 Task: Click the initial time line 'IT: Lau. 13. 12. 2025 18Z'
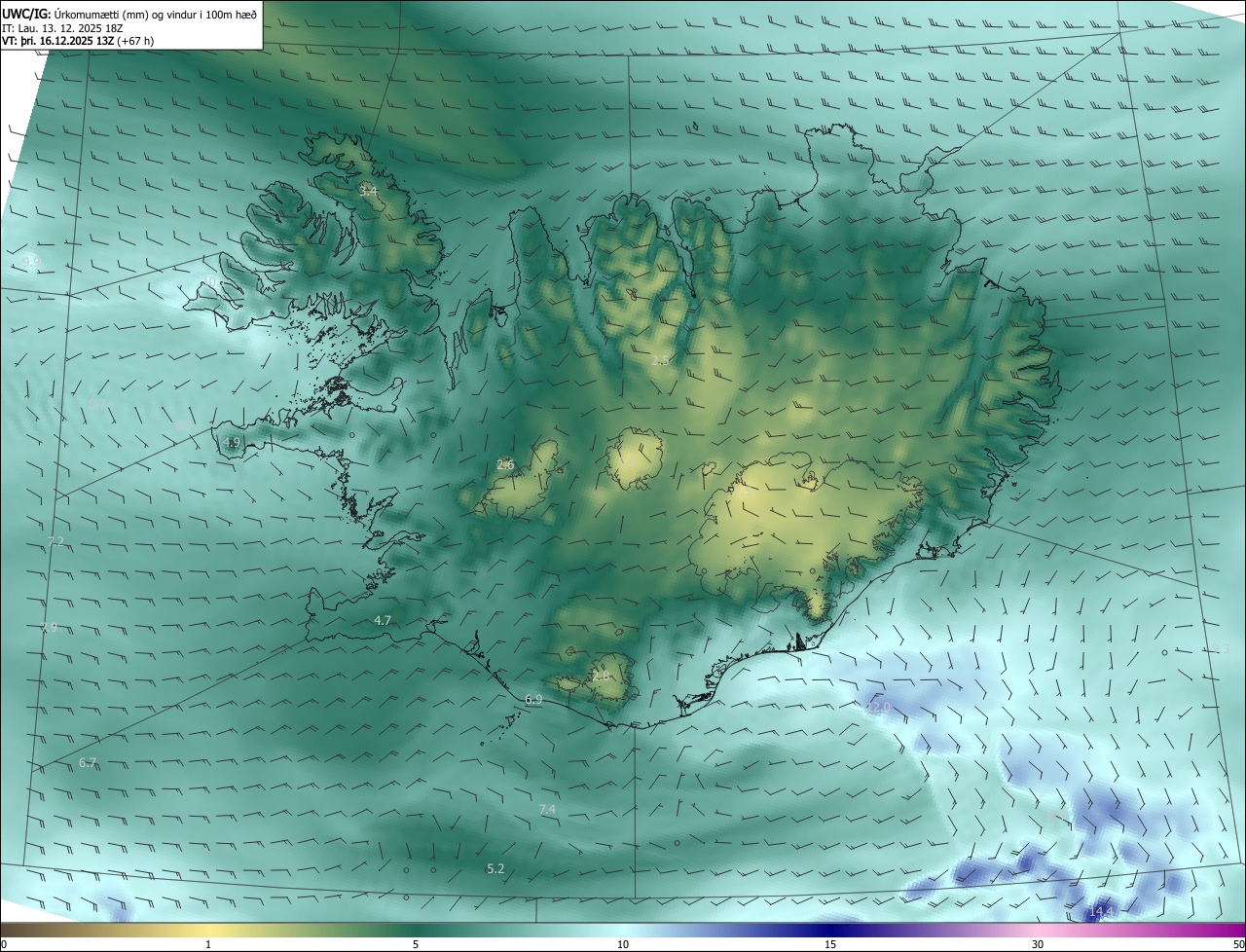click(x=62, y=27)
